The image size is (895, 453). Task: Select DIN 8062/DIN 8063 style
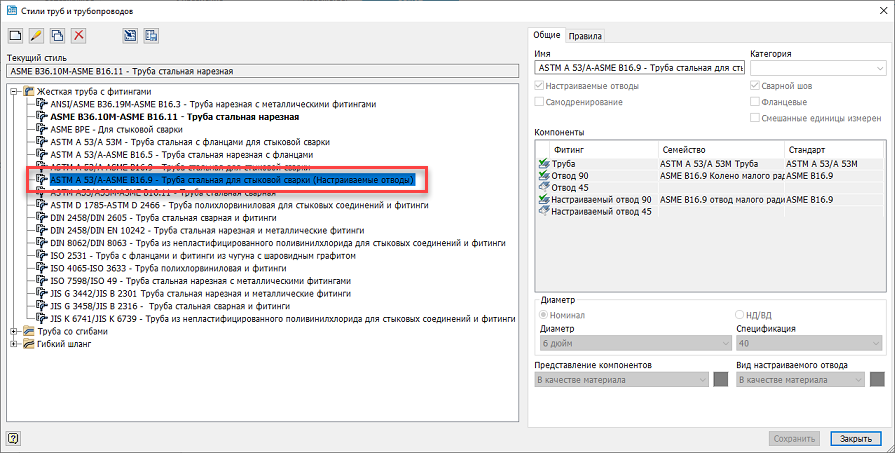coord(278,243)
